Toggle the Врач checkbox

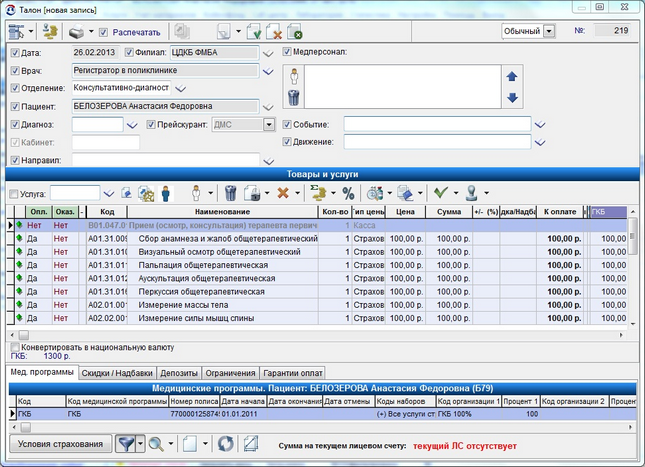click(x=15, y=71)
